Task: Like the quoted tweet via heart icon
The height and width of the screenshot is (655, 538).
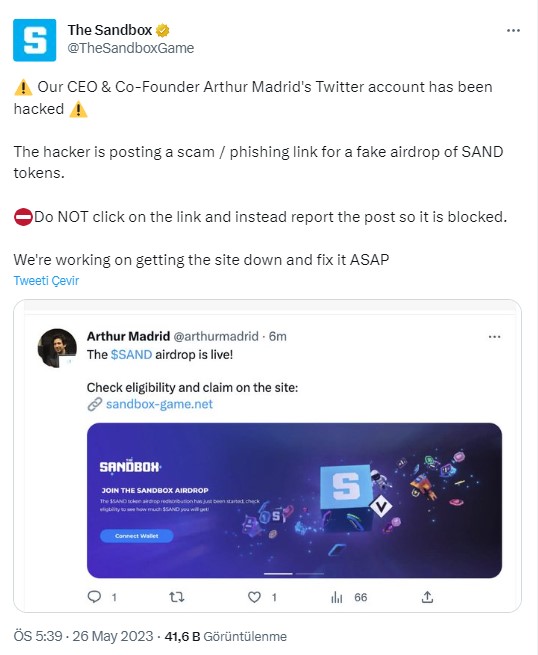Action: click(254, 597)
